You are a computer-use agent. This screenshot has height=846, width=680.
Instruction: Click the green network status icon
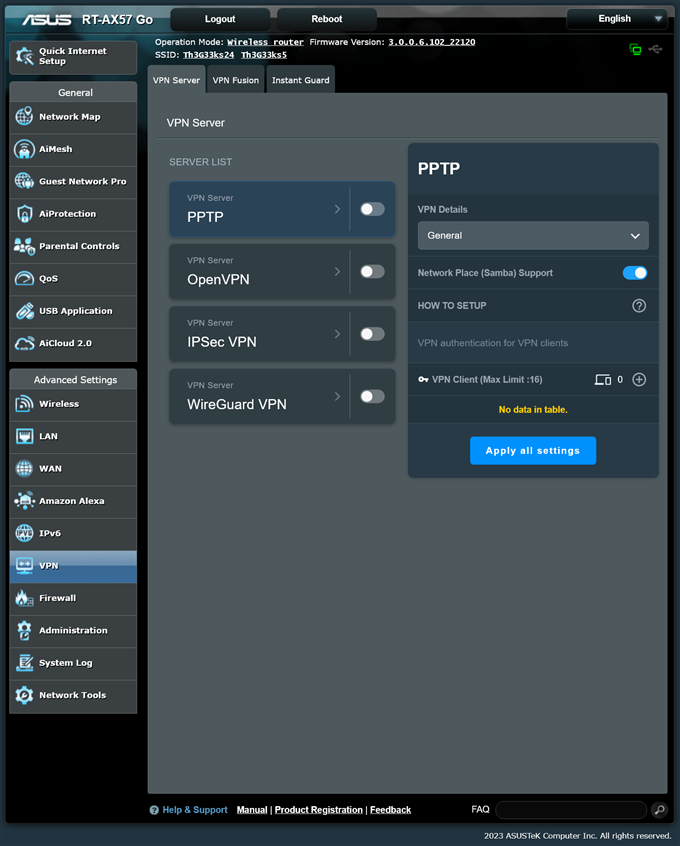(635, 50)
